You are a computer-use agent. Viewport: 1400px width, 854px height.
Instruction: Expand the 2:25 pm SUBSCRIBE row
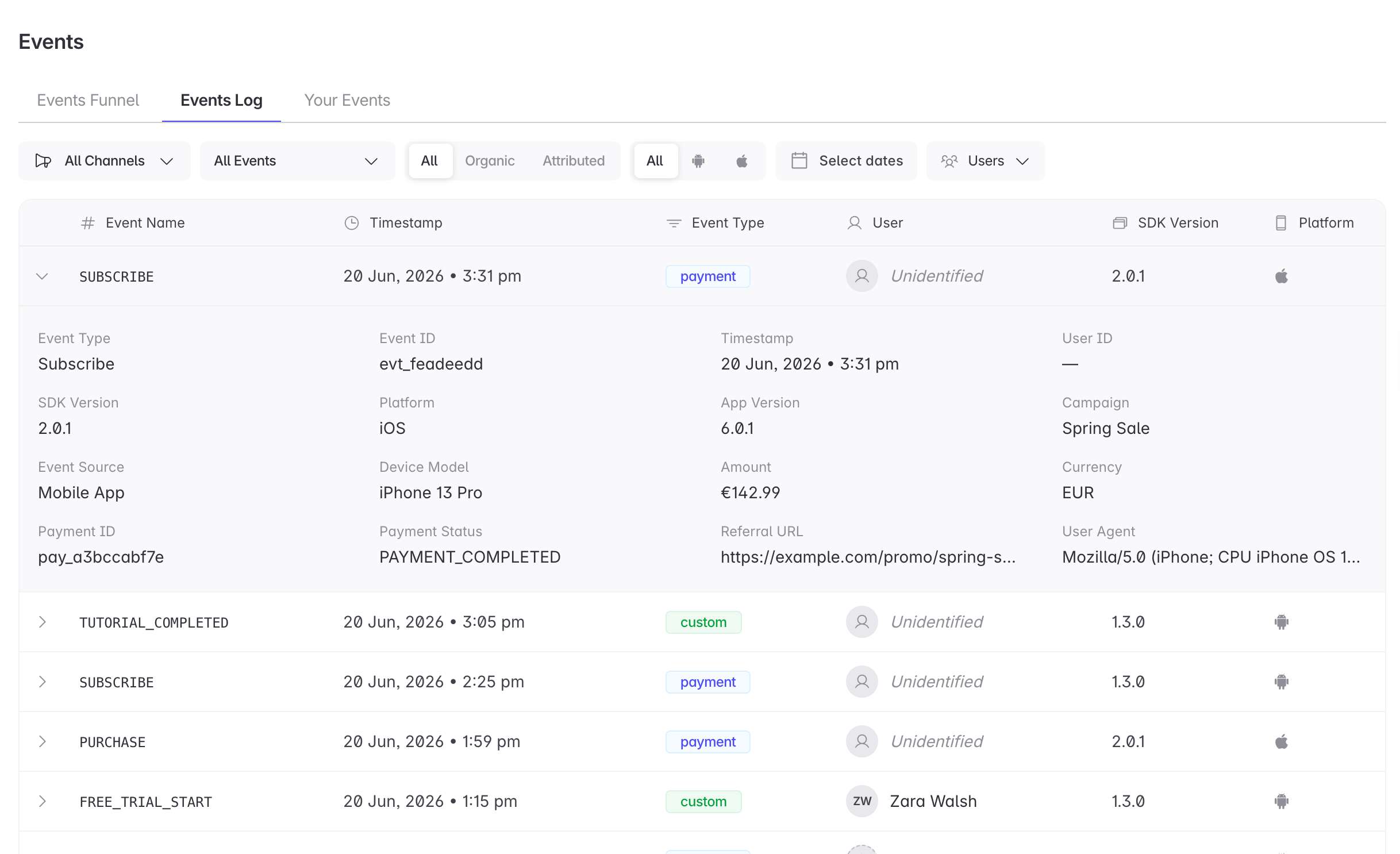(x=42, y=682)
